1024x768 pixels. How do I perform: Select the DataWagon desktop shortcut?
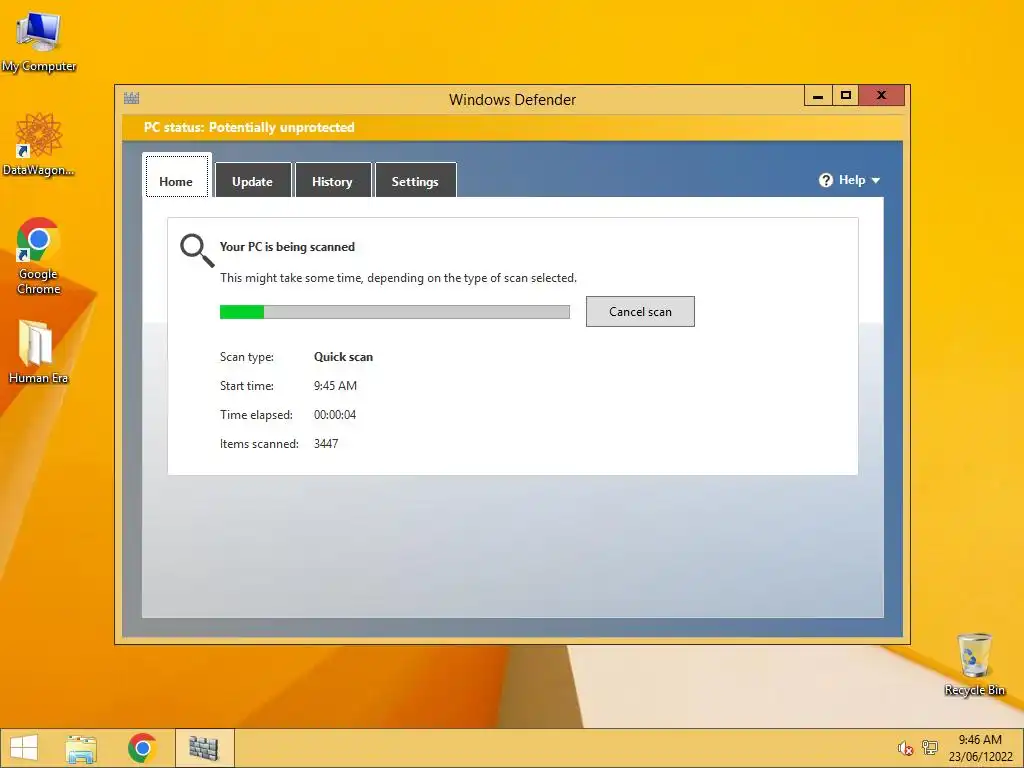(x=39, y=144)
